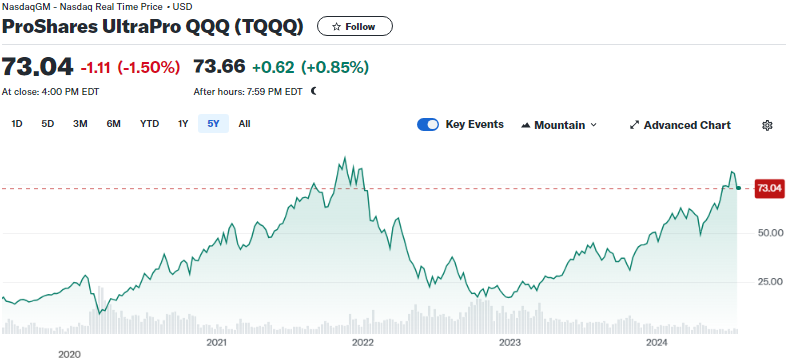787x360 pixels.
Task: Click the star icon in the Follow button
Action: 336,27
